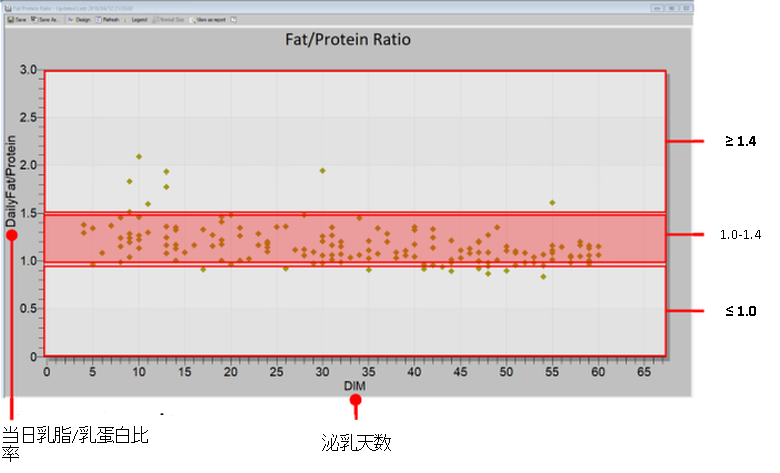Viewport: 780px width, 473px height.
Task: Open View as report
Action: click(211, 18)
